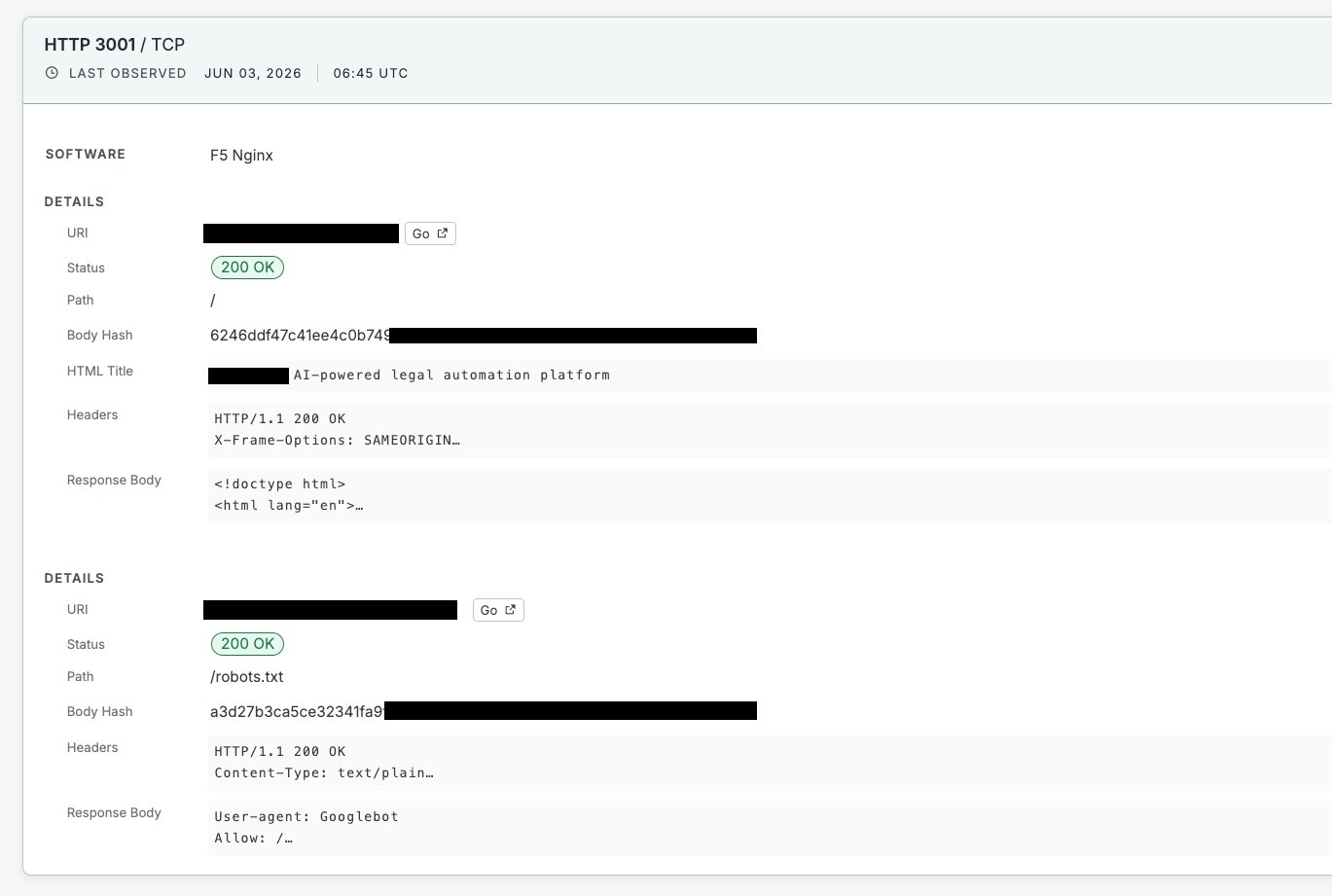Click the <!doctype html> response body
Screen dimensions: 1332x896
click(x=280, y=484)
